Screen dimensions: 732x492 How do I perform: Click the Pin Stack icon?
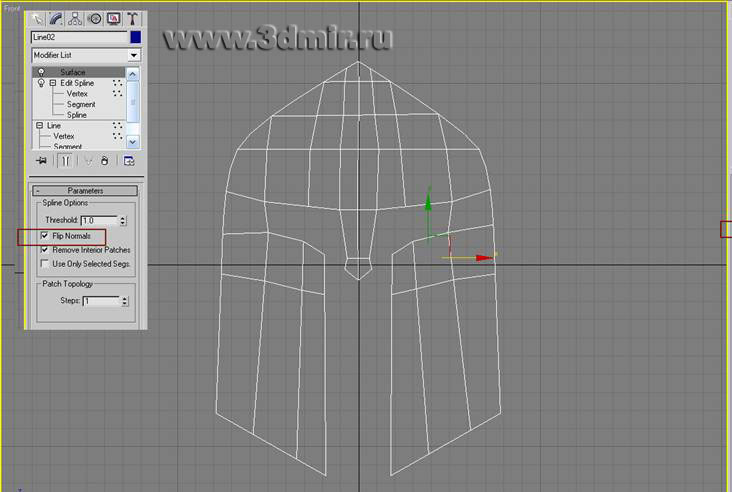[x=42, y=161]
